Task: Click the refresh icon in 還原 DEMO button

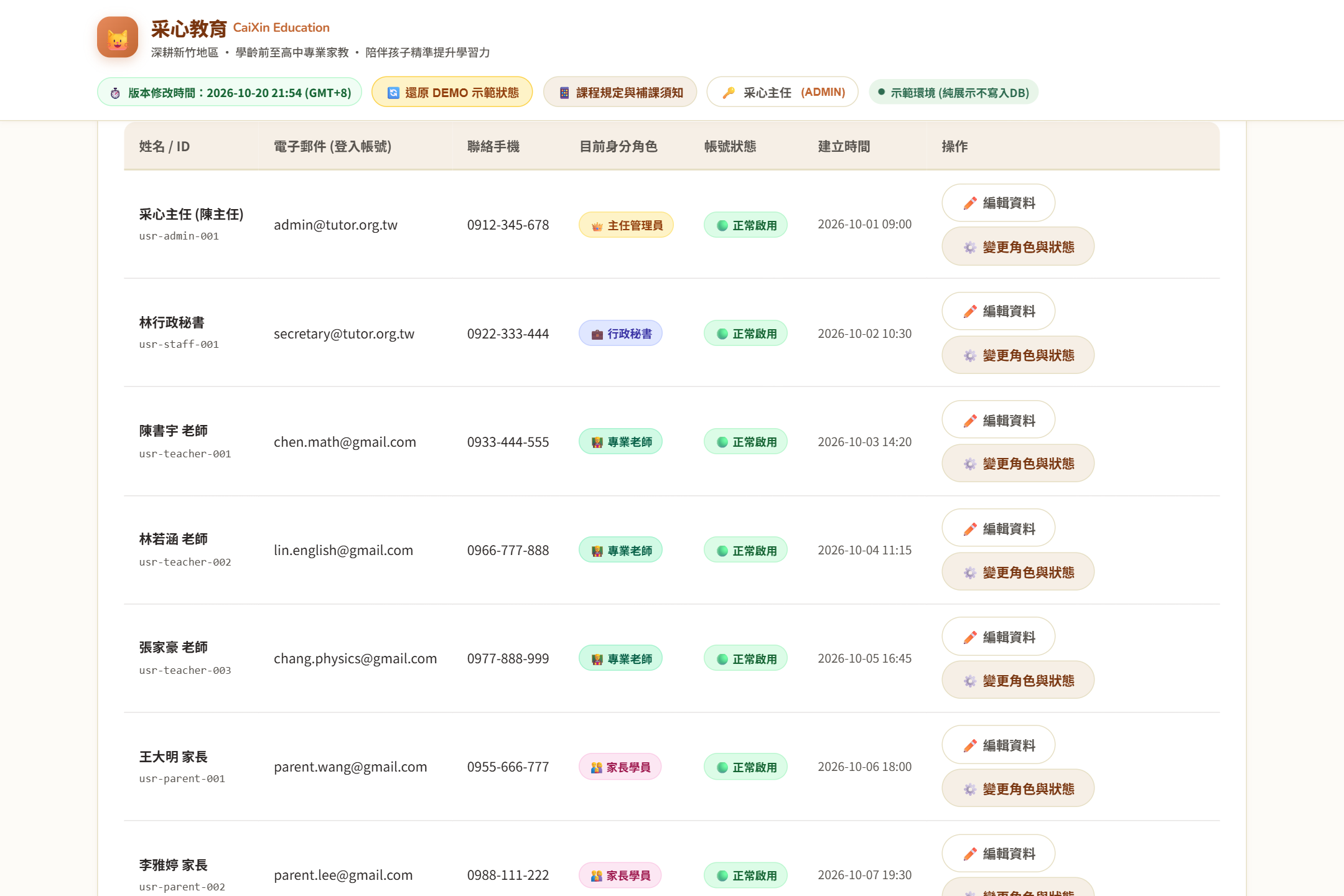Action: tap(393, 93)
